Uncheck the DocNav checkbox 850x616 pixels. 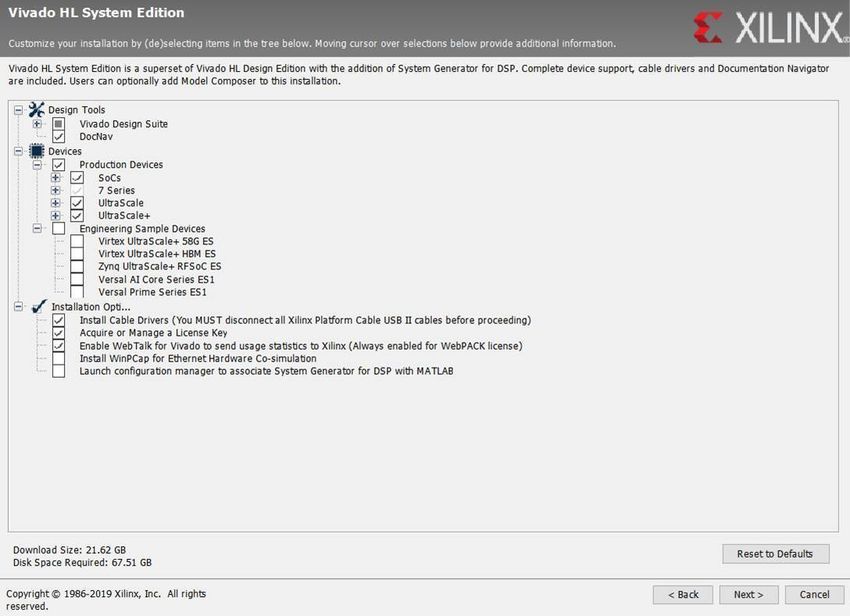click(x=59, y=137)
